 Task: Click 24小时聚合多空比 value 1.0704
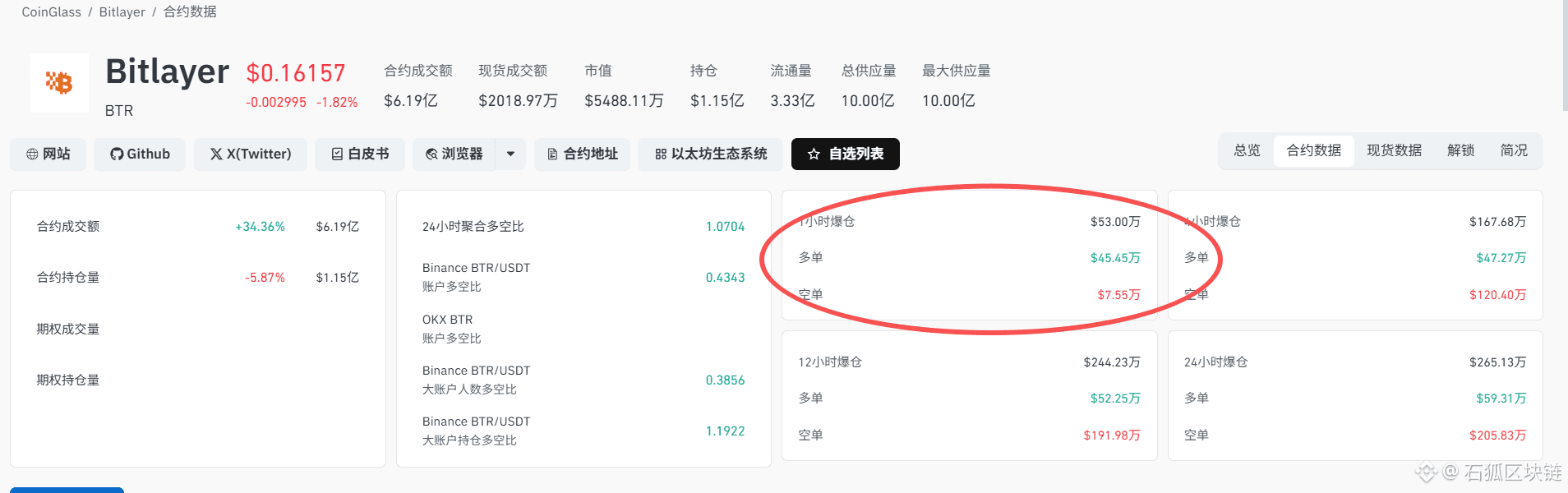click(x=725, y=227)
